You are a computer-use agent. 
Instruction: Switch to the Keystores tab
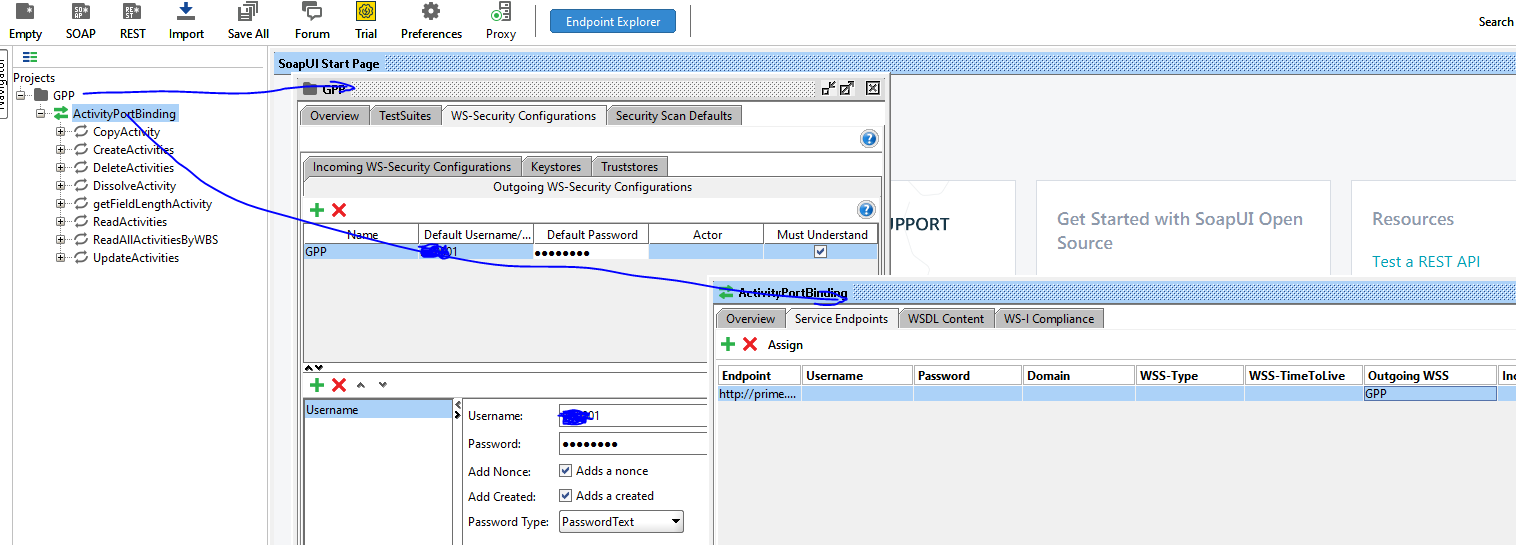pos(555,166)
